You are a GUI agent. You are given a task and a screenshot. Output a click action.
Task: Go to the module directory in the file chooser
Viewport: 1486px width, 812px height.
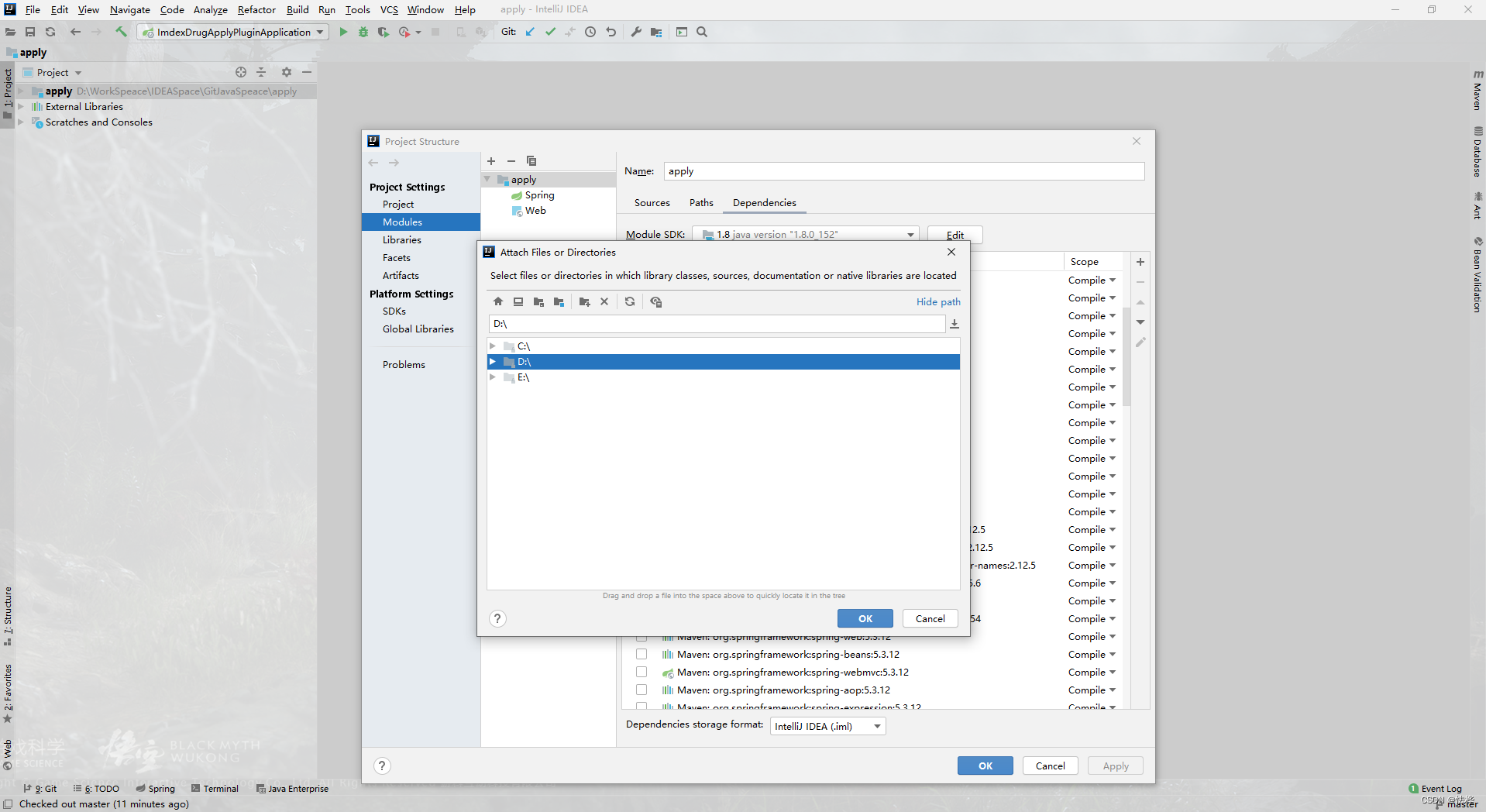559,302
